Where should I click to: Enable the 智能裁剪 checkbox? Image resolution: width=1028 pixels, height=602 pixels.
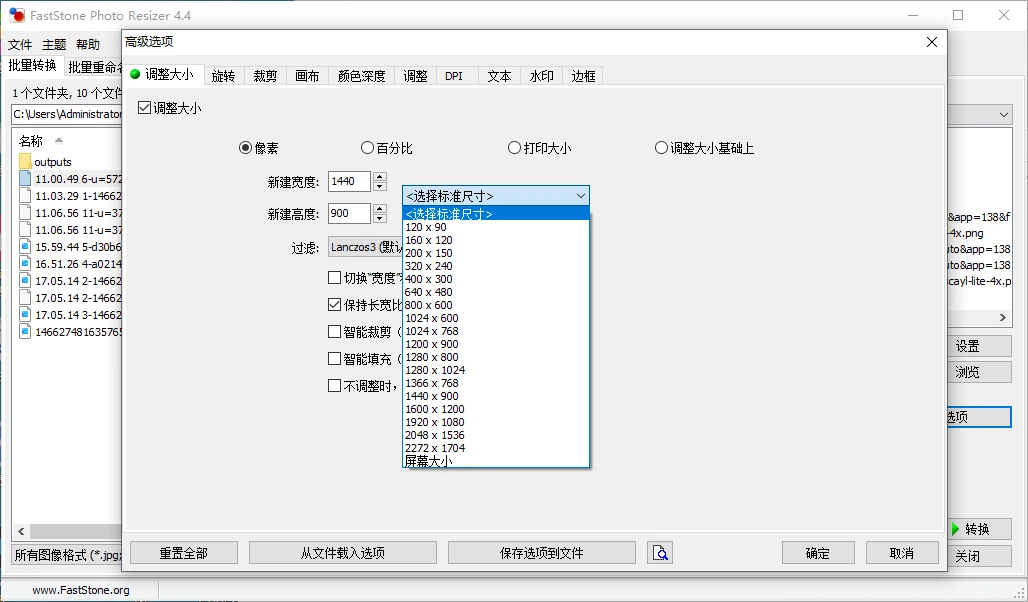[x=337, y=331]
